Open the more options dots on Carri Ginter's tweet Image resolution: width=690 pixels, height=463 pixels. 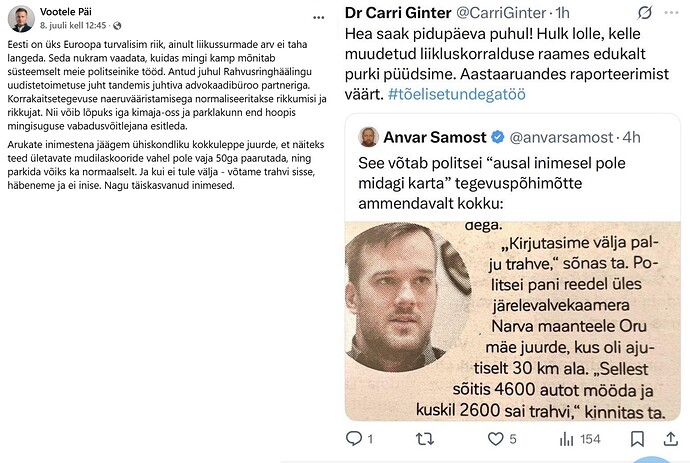point(671,13)
